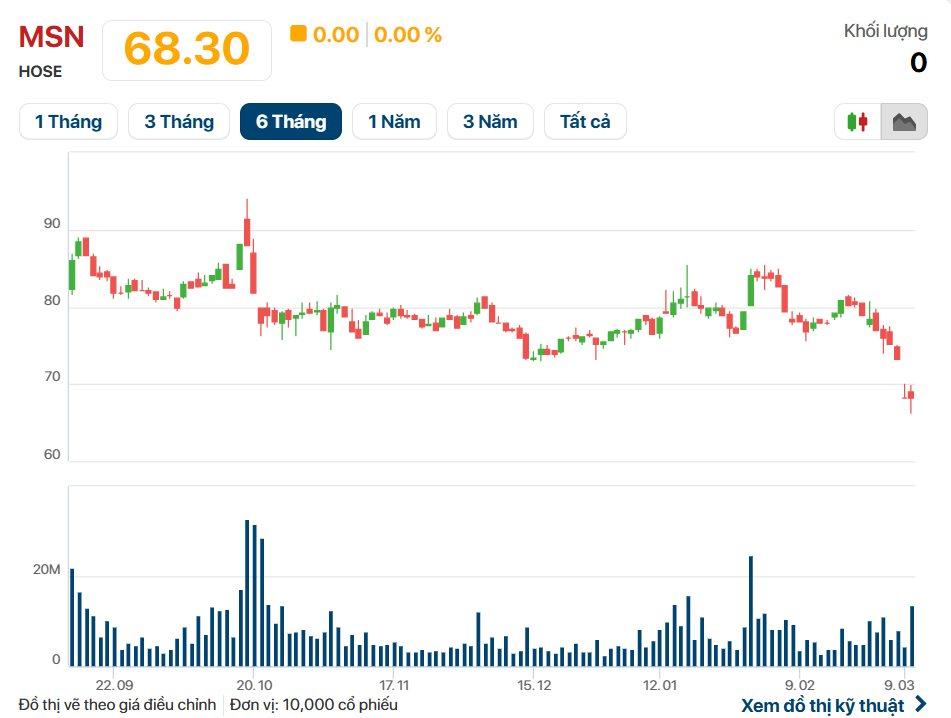This screenshot has height=718, width=951.
Task: Display the Tất cả full history
Action: [585, 122]
